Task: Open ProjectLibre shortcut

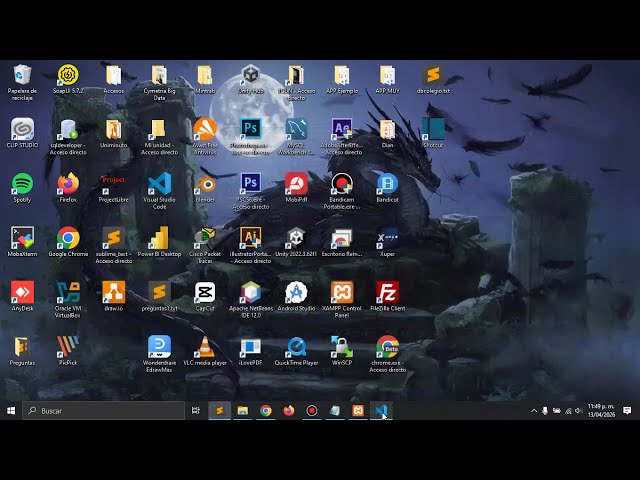Action: pos(113,188)
